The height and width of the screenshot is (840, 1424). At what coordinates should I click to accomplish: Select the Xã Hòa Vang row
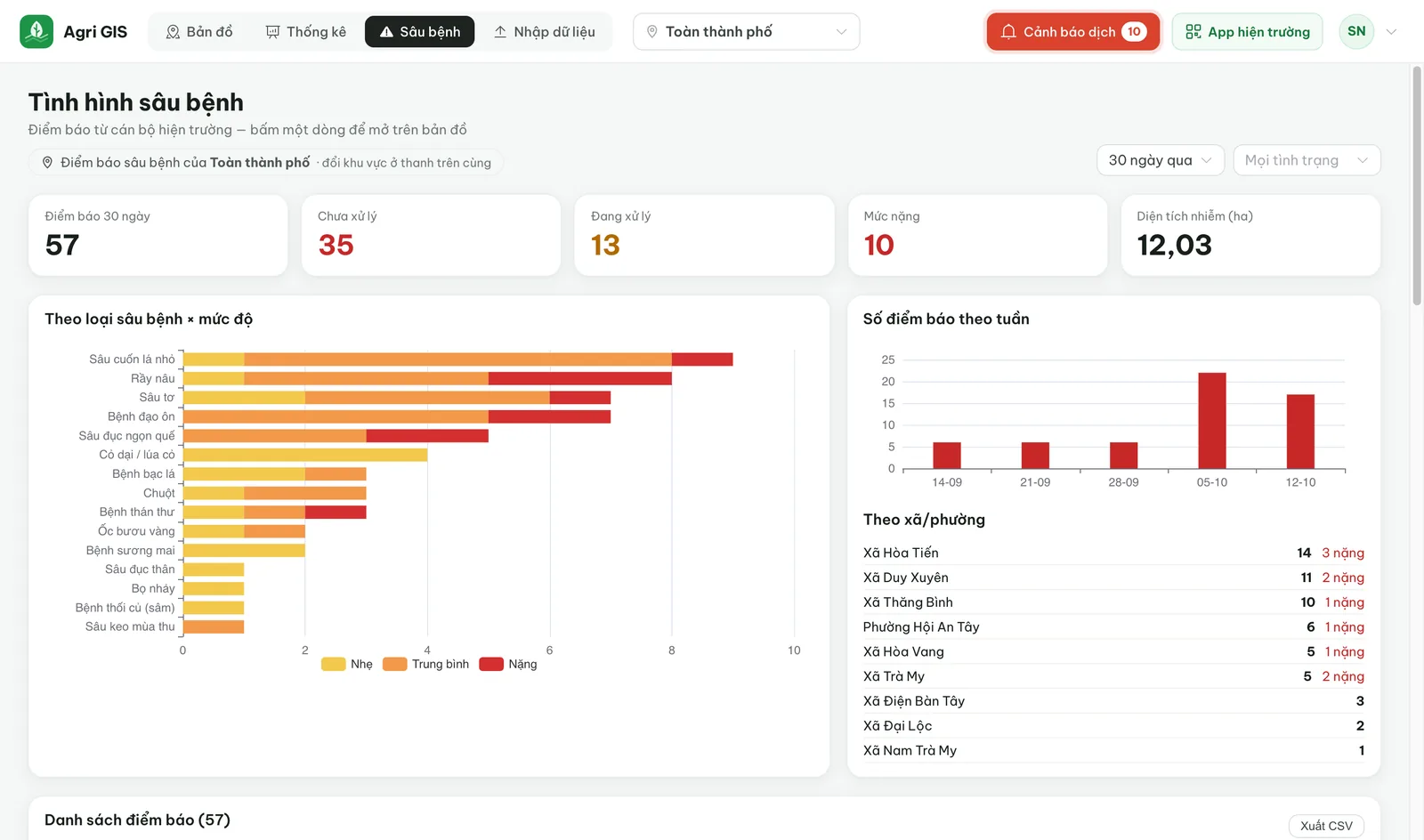[x=1113, y=651]
